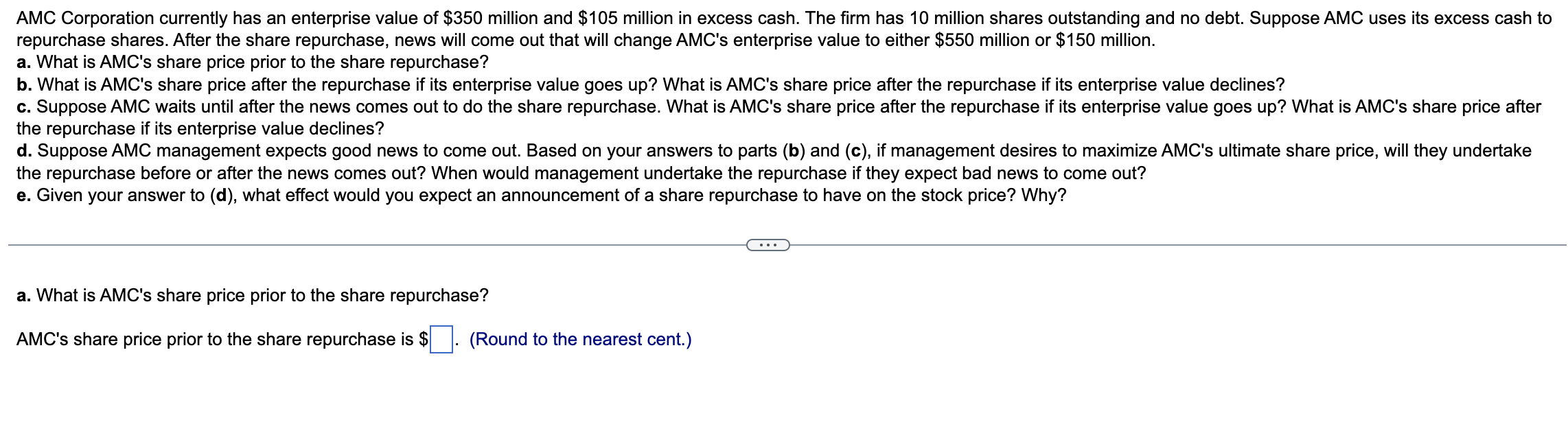Click the bold "c." question label
This screenshot has height=431, width=1568.
[x=23, y=107]
